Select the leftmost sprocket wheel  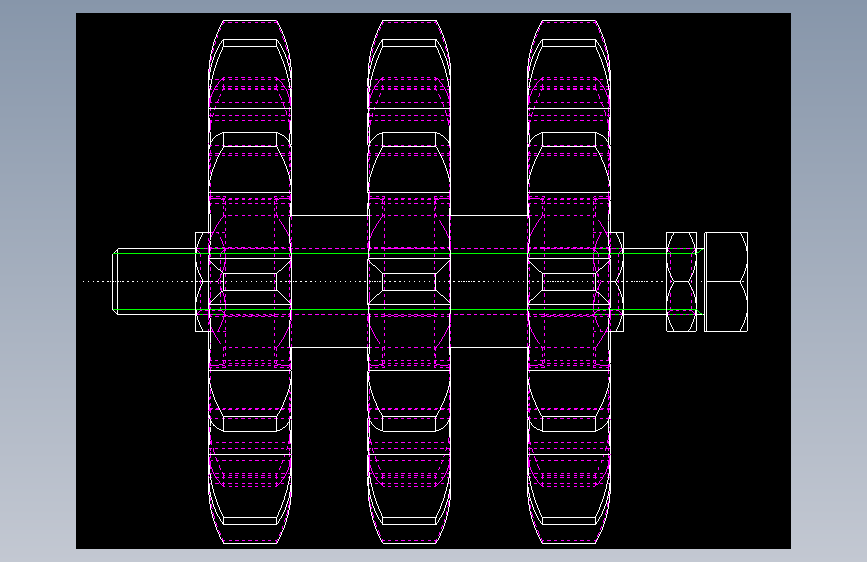coord(250,282)
